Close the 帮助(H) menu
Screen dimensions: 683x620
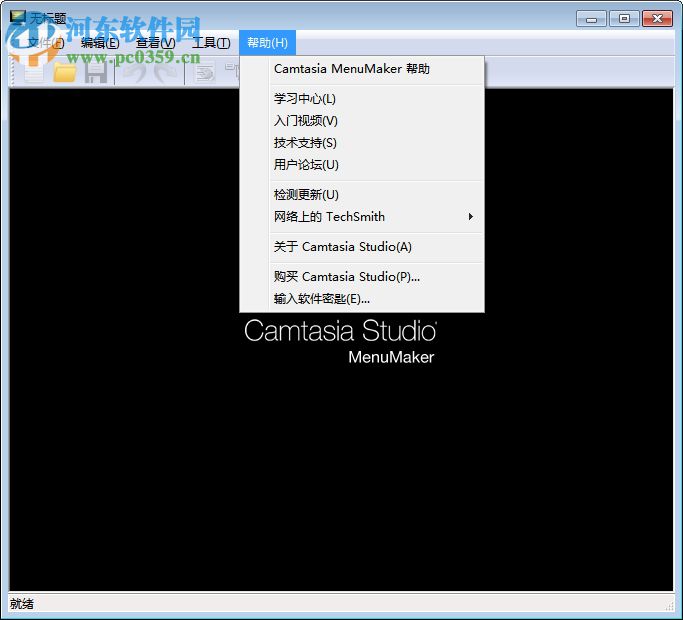(x=267, y=43)
